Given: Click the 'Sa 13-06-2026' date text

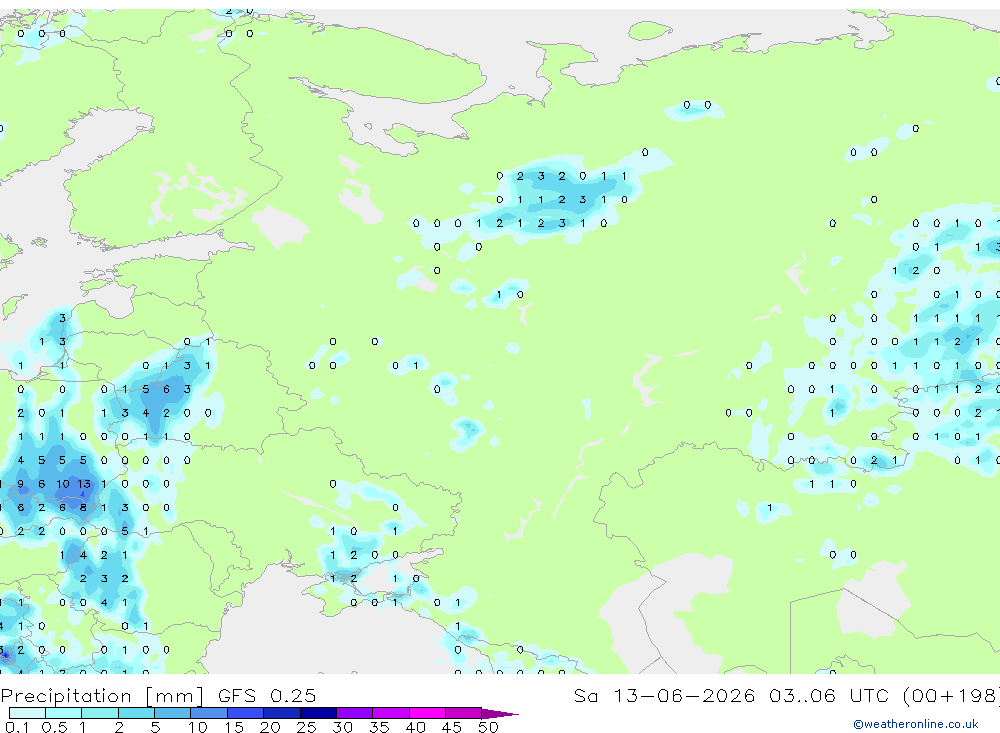Looking at the screenshot, I should click(664, 695).
